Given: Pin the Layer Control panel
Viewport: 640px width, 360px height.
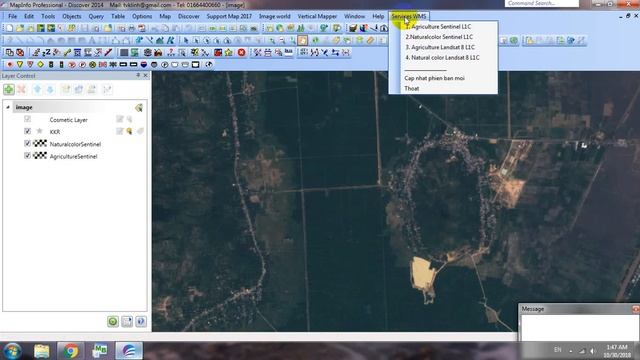Looking at the screenshot, I should [138, 76].
